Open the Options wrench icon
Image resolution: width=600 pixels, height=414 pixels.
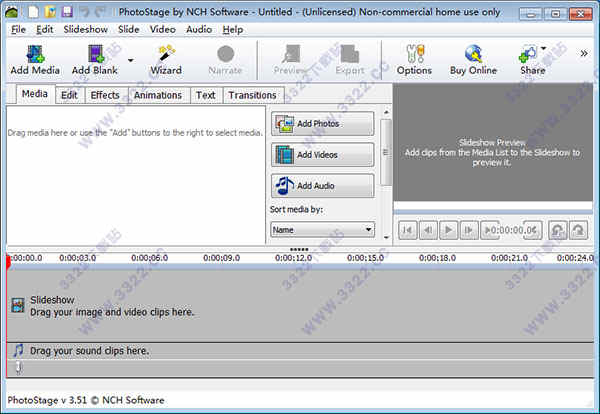click(416, 54)
